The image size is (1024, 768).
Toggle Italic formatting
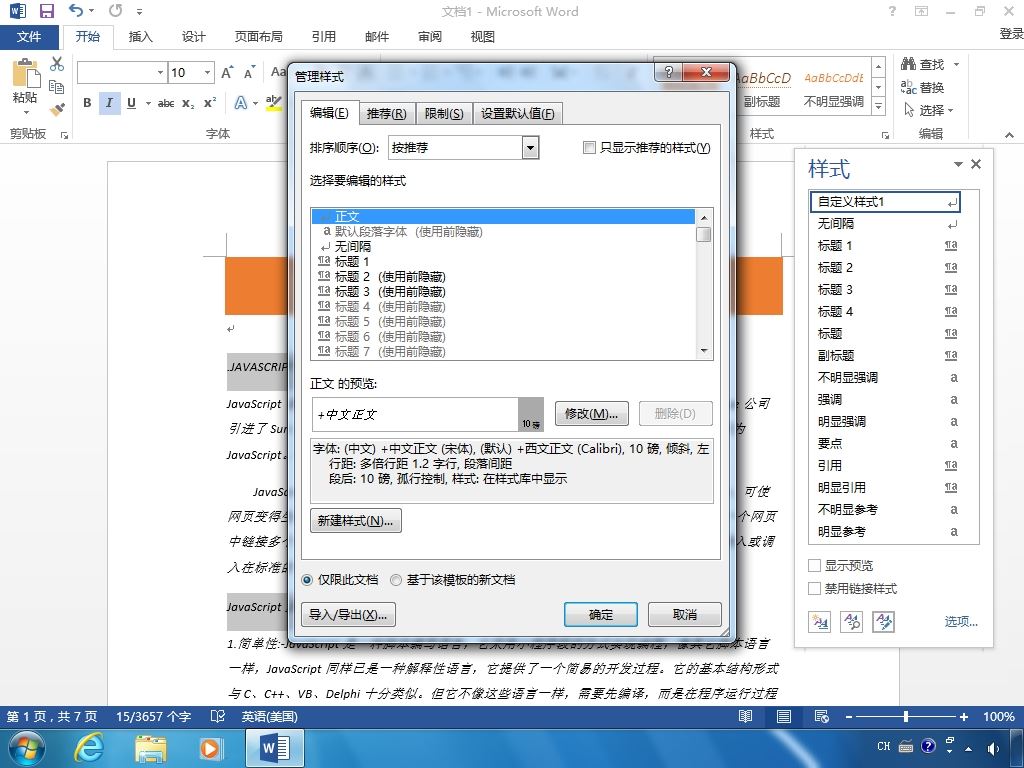[x=109, y=103]
